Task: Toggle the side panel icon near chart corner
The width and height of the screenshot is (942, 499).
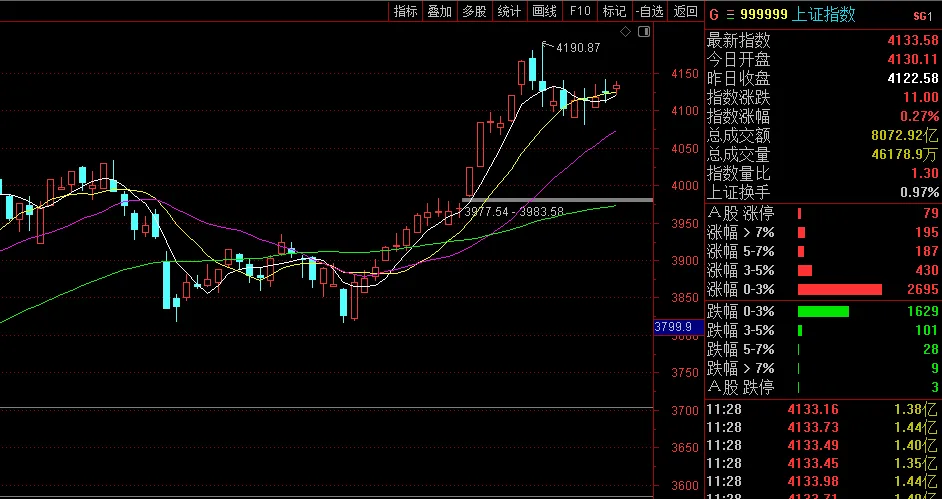Action: click(644, 32)
